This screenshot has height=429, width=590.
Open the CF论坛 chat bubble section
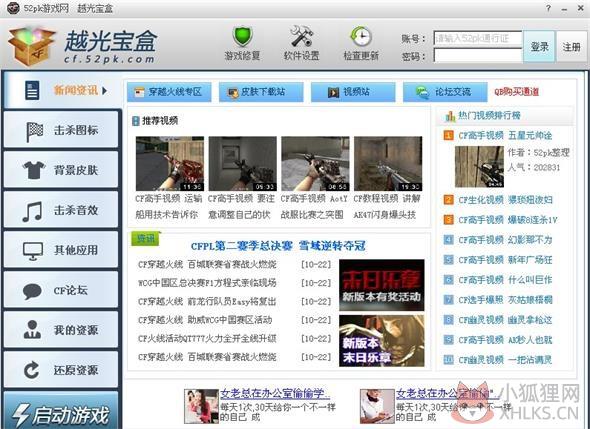tap(61, 290)
